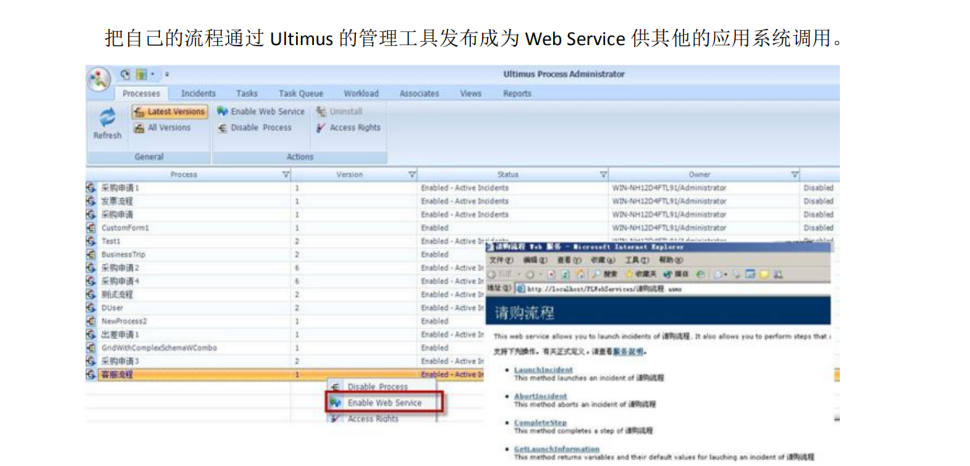Choose Enable Web Service from context menu

(384, 402)
